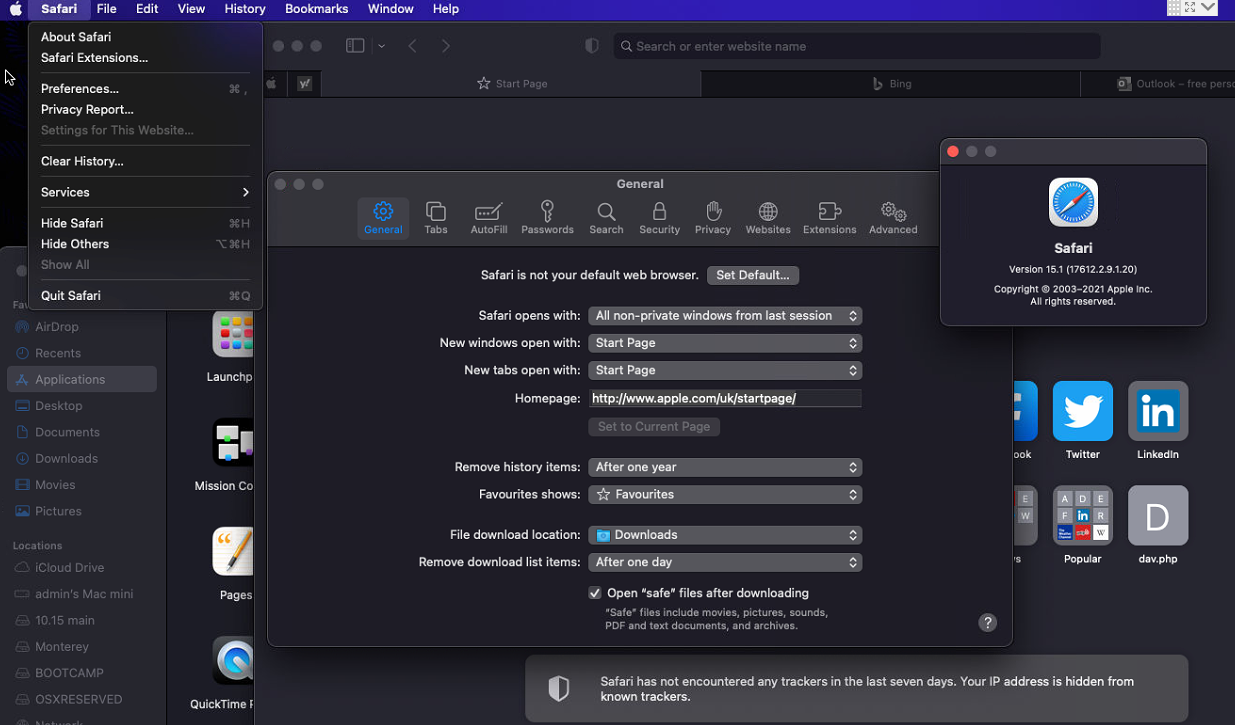This screenshot has width=1235, height=725.
Task: Click the pinned Yahoo tab
Action: 305,84
